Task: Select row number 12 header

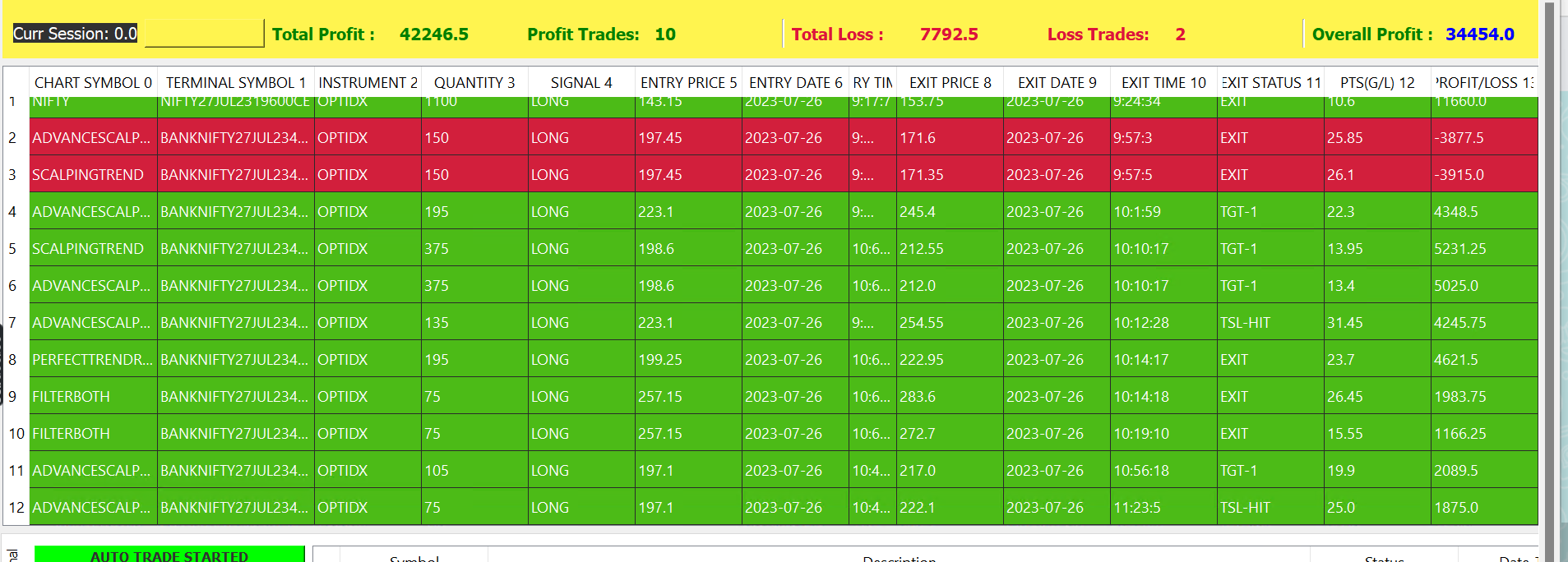Action: click(16, 507)
